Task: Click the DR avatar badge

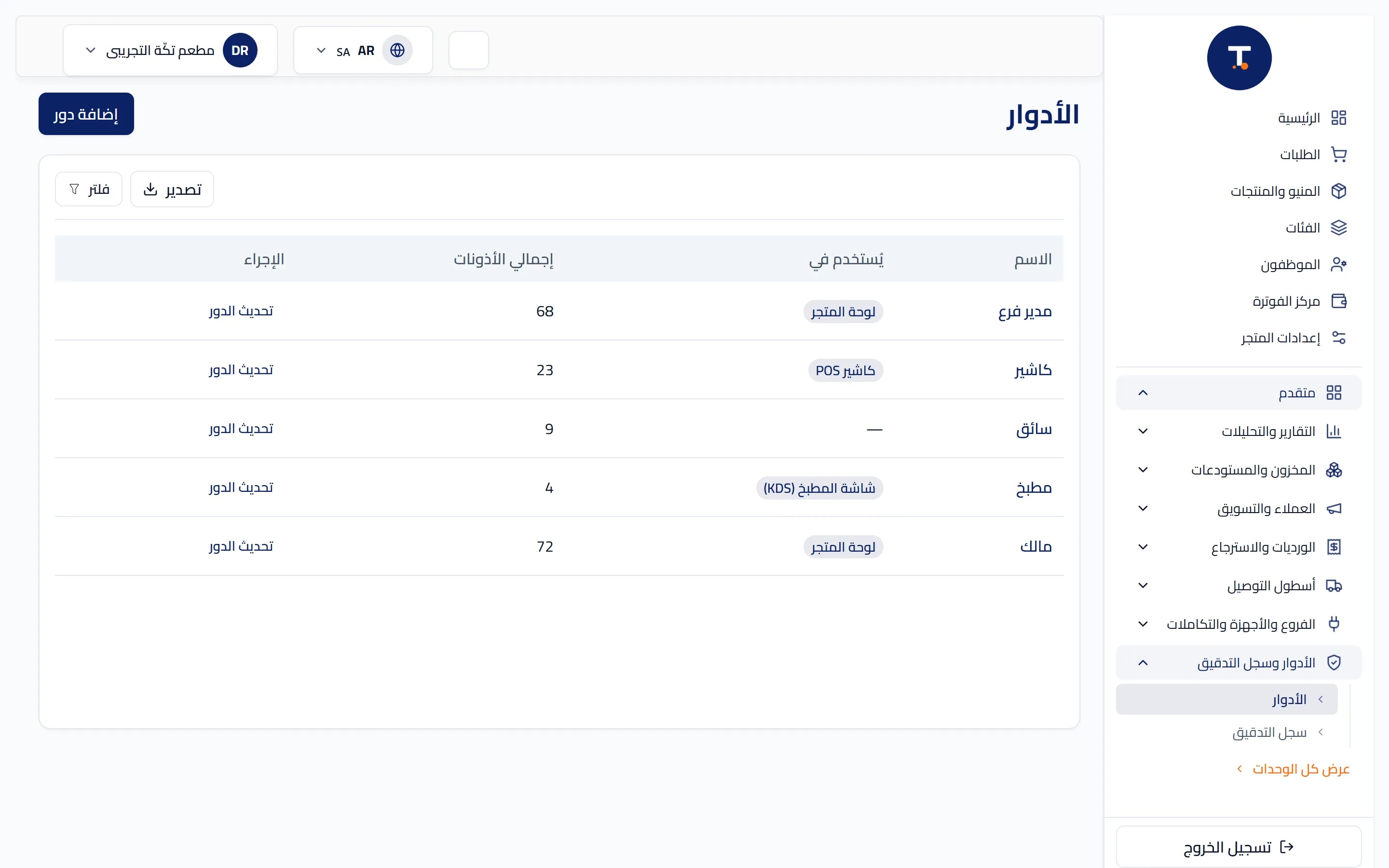Action: 240,51
